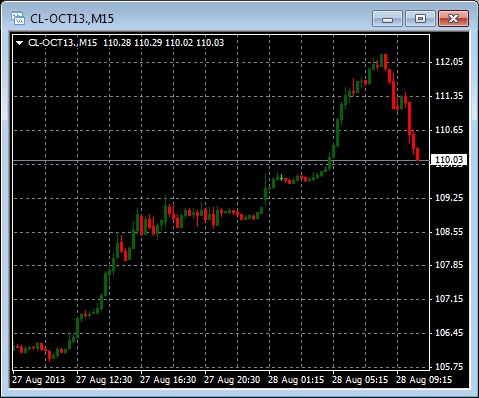
Task: Click the 27 Aug 20:30 time axis label
Action: coord(232,380)
